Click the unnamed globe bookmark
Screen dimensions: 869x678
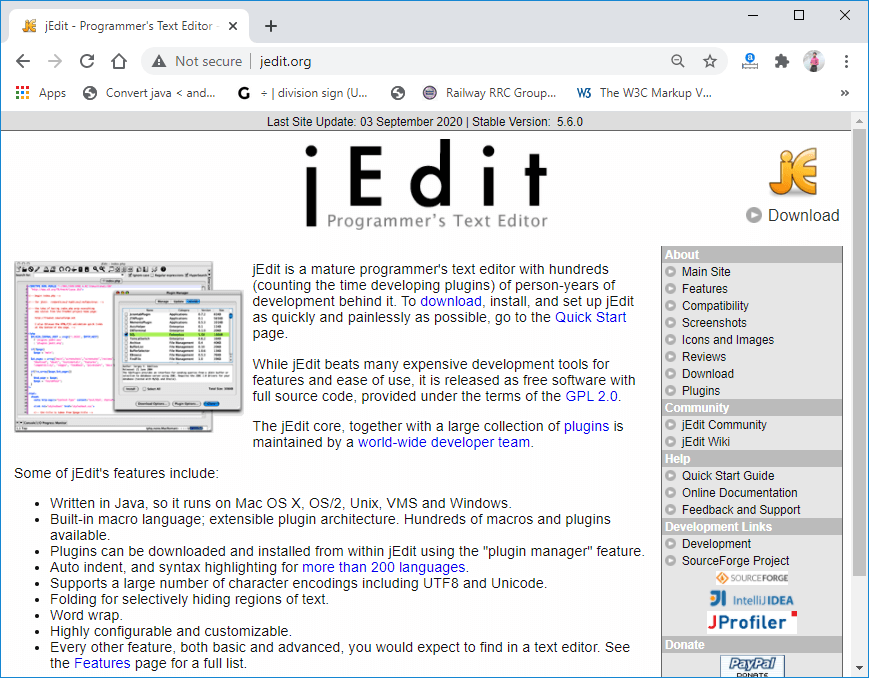point(397,93)
